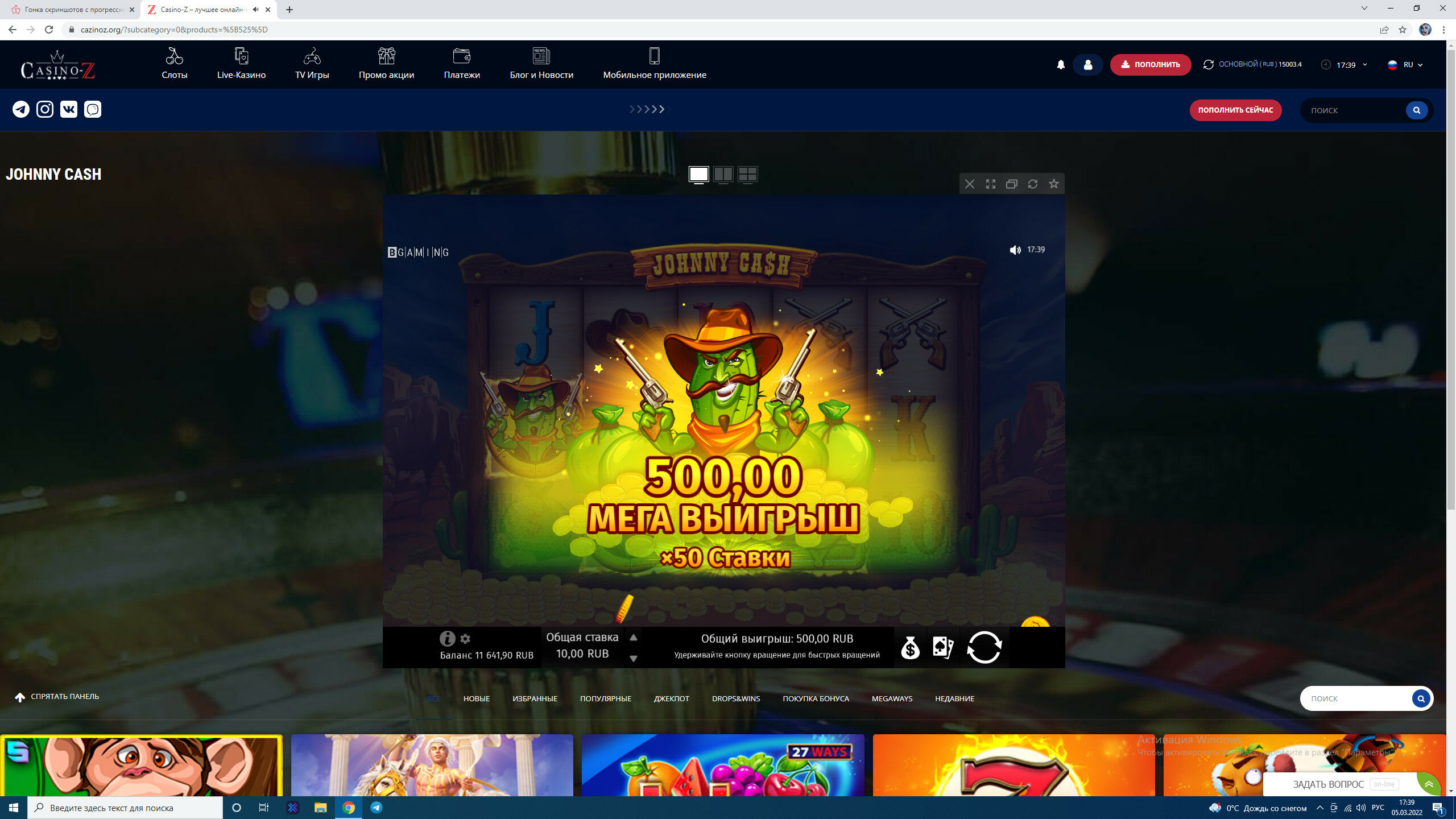The width and height of the screenshot is (1456, 819).
Task: Click the slot spin button
Action: pos(984,647)
